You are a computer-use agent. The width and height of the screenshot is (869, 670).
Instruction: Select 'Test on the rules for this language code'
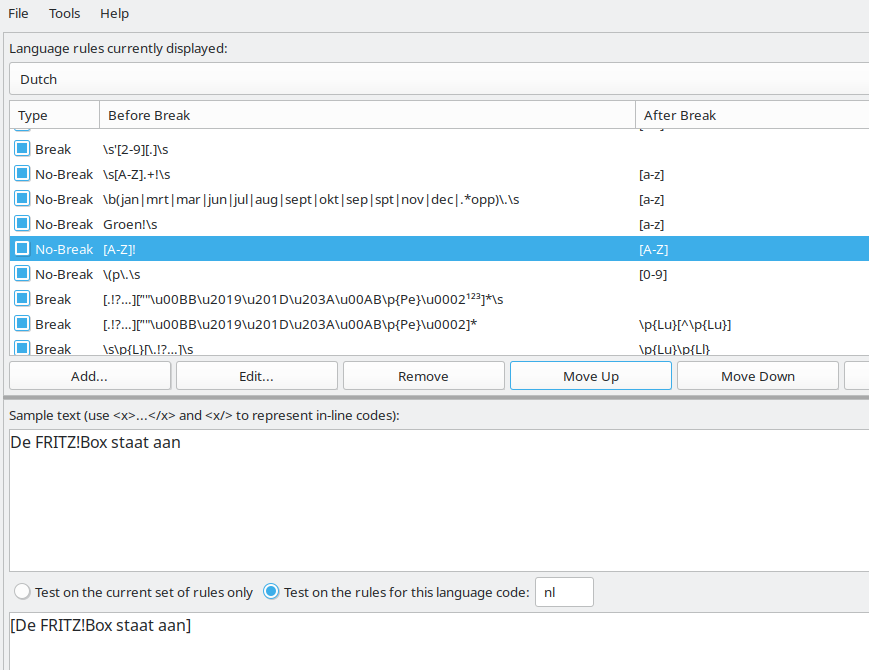point(271,591)
